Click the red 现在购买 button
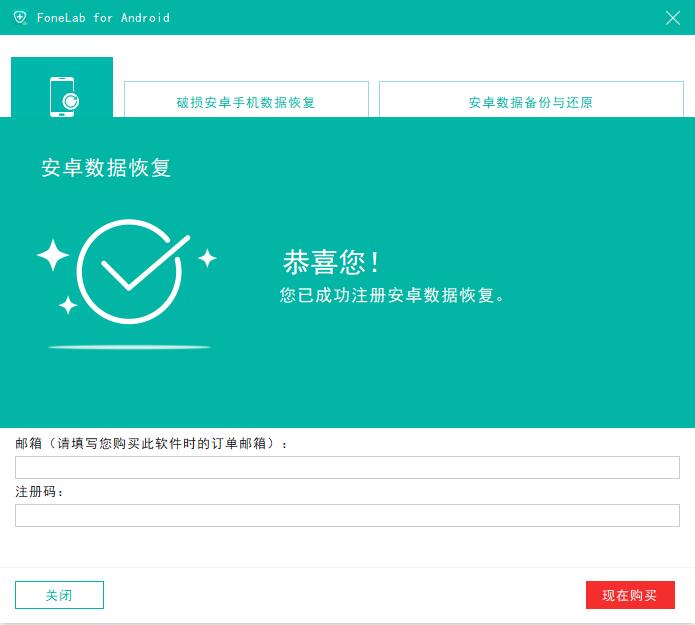Screen dimensions: 695x625 point(630,595)
